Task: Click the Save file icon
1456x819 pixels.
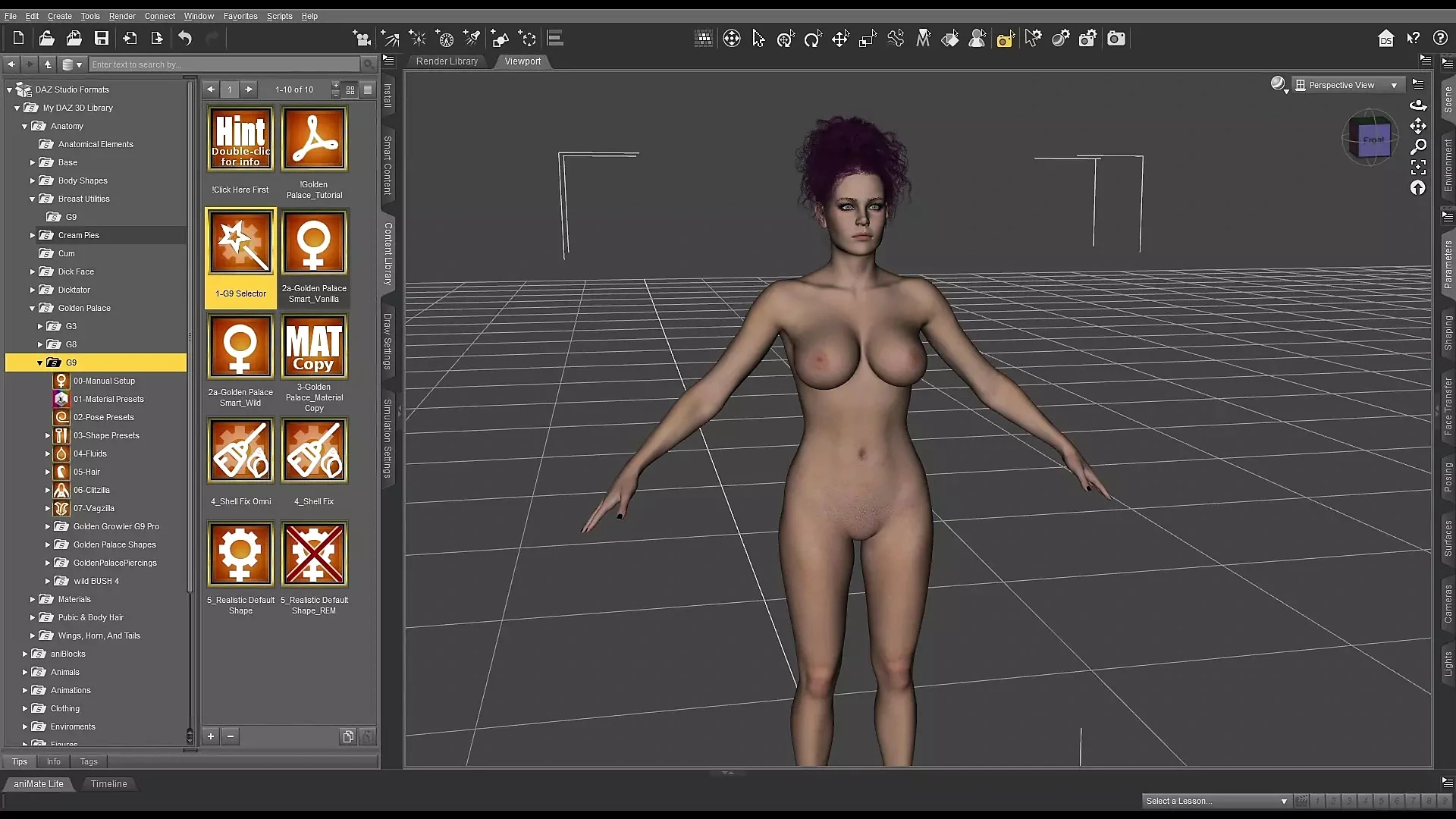Action: (x=102, y=39)
